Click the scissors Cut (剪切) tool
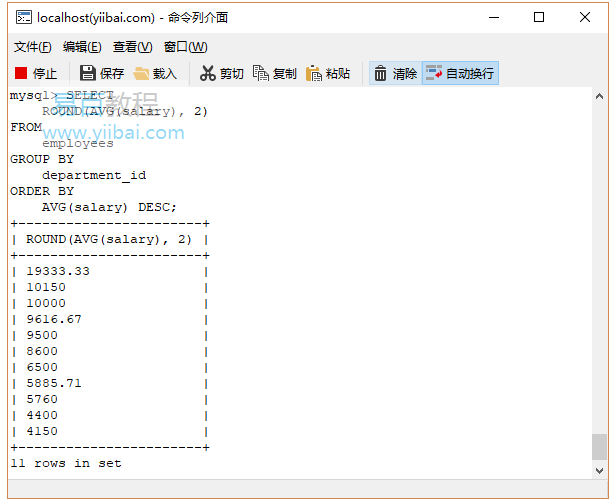Screen dimensions: 616x504 (x=222, y=73)
